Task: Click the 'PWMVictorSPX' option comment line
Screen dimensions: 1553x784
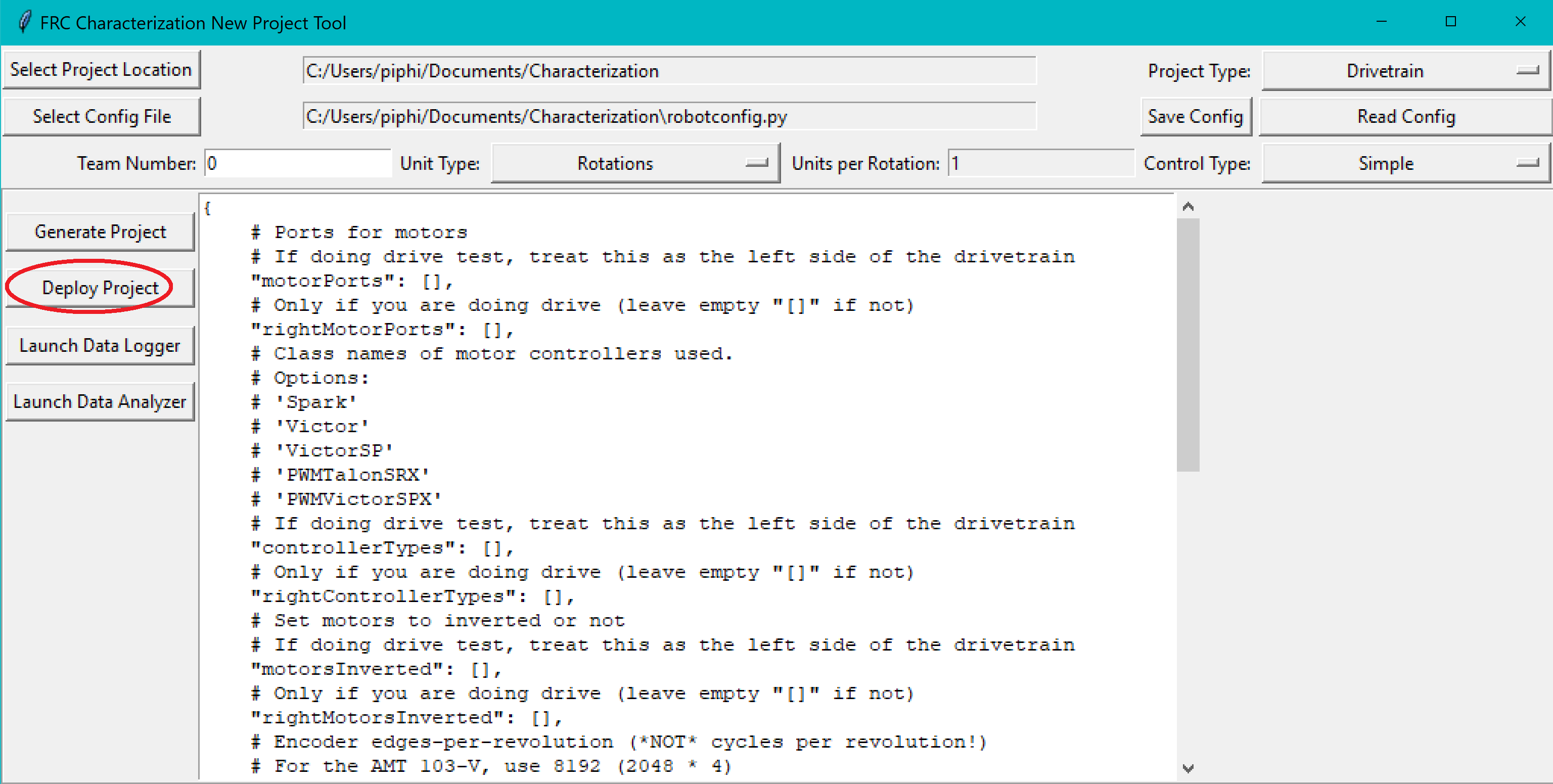Action: pos(347,499)
